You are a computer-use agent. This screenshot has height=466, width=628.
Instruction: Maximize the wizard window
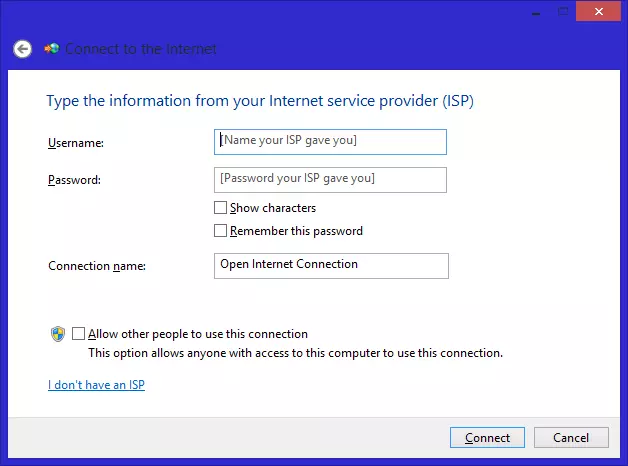tap(564, 10)
